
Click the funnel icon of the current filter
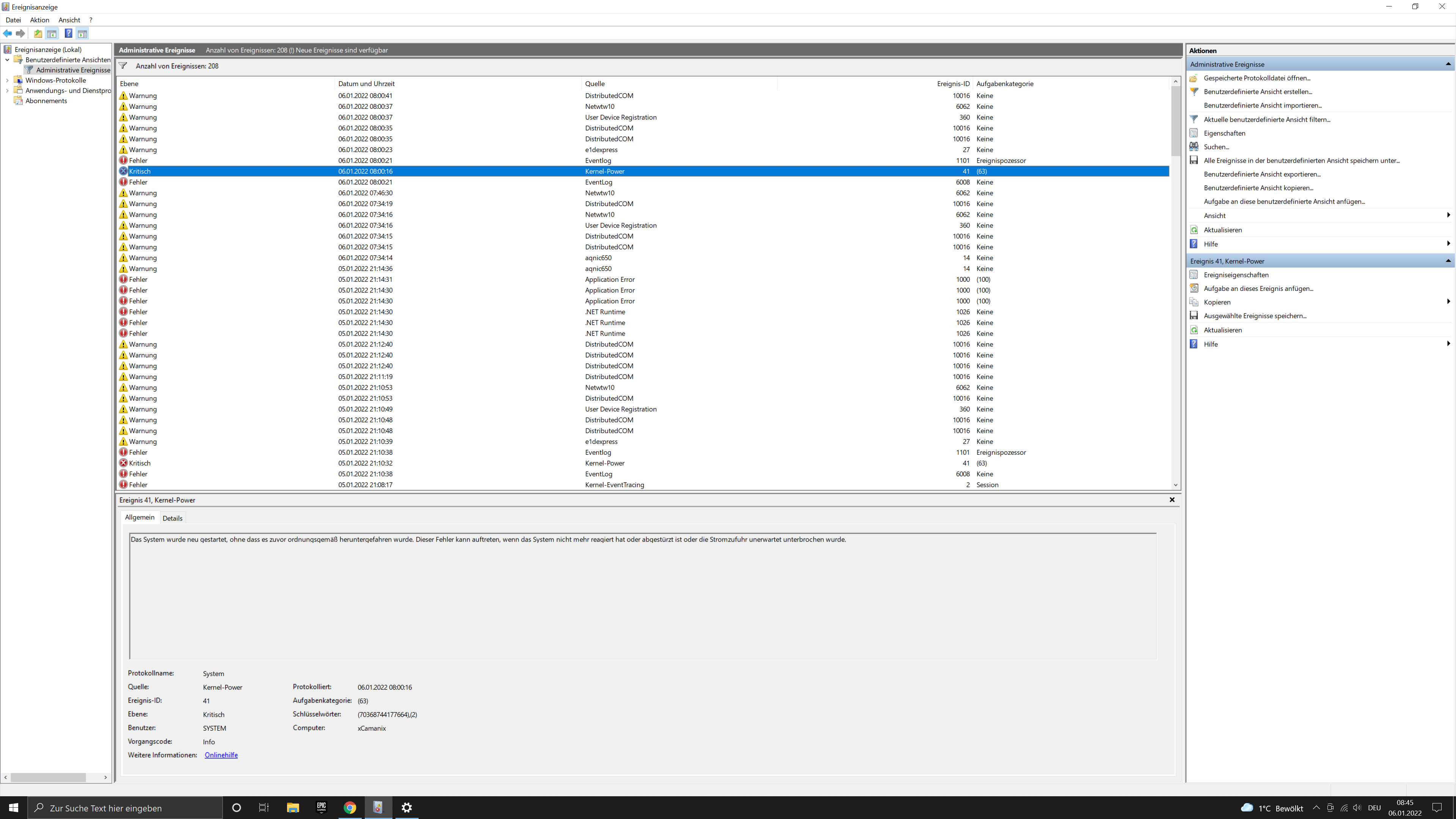coord(123,66)
